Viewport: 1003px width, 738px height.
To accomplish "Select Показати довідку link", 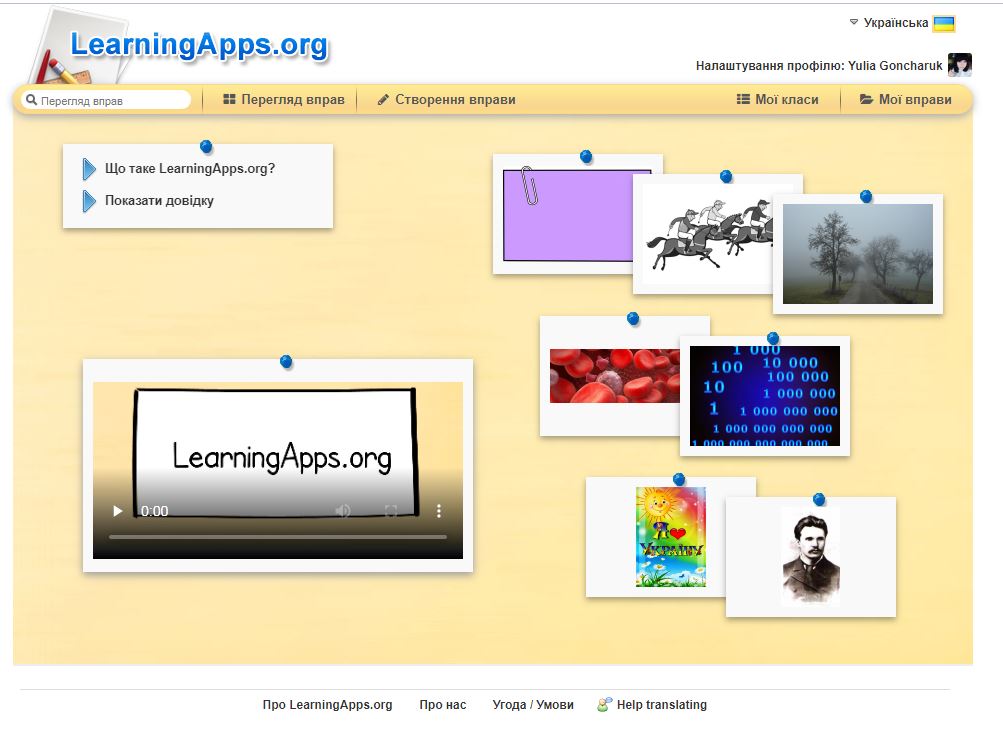I will click(159, 201).
